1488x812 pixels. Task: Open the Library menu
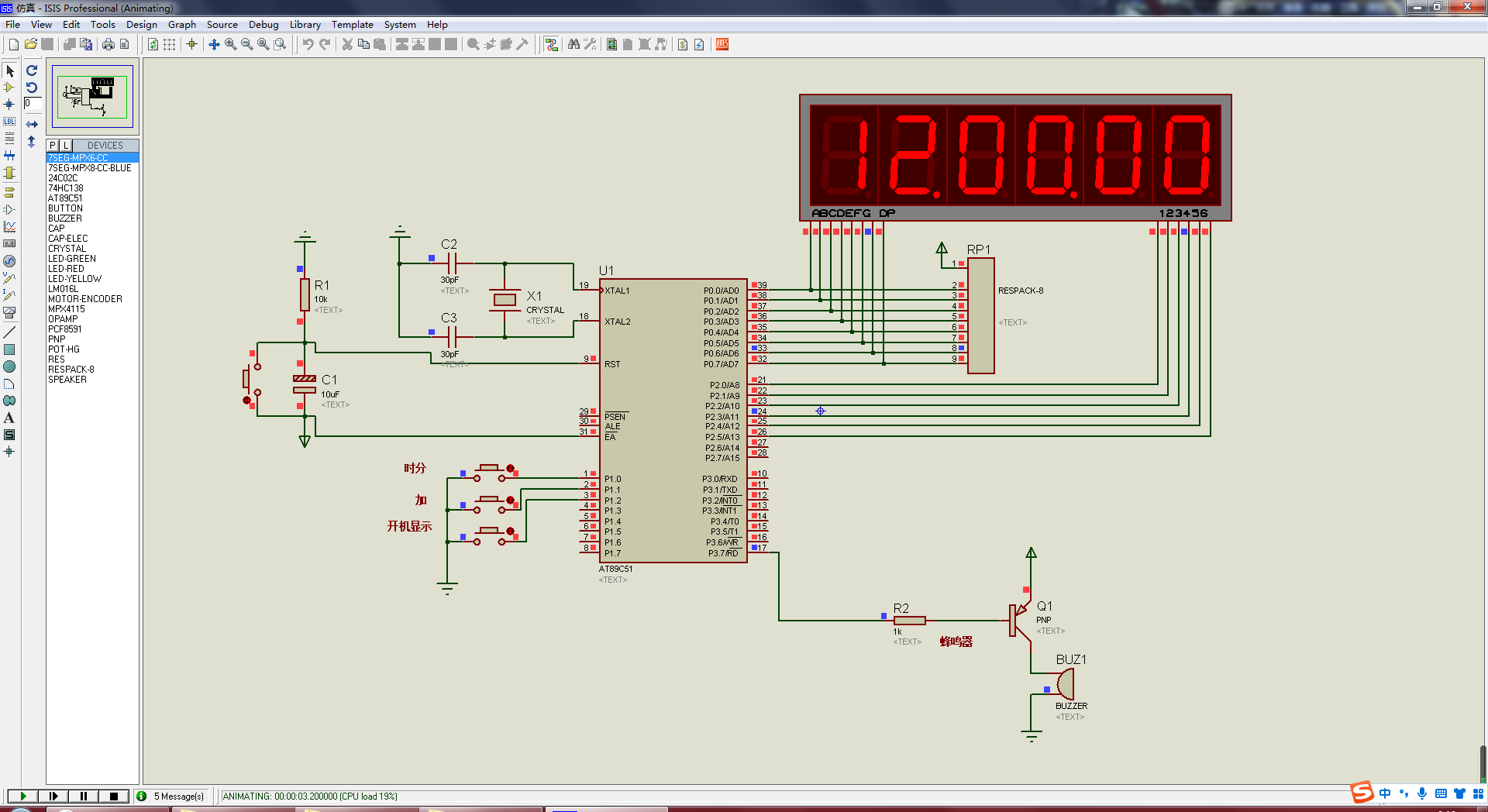pos(305,24)
